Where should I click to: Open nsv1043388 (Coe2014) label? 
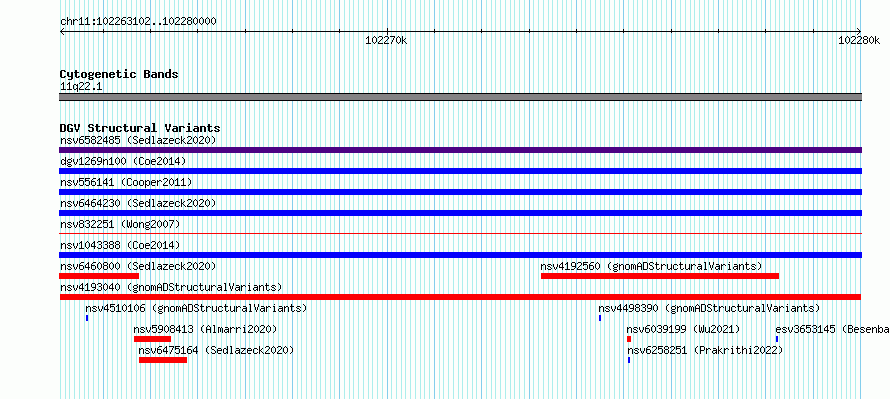point(120,245)
